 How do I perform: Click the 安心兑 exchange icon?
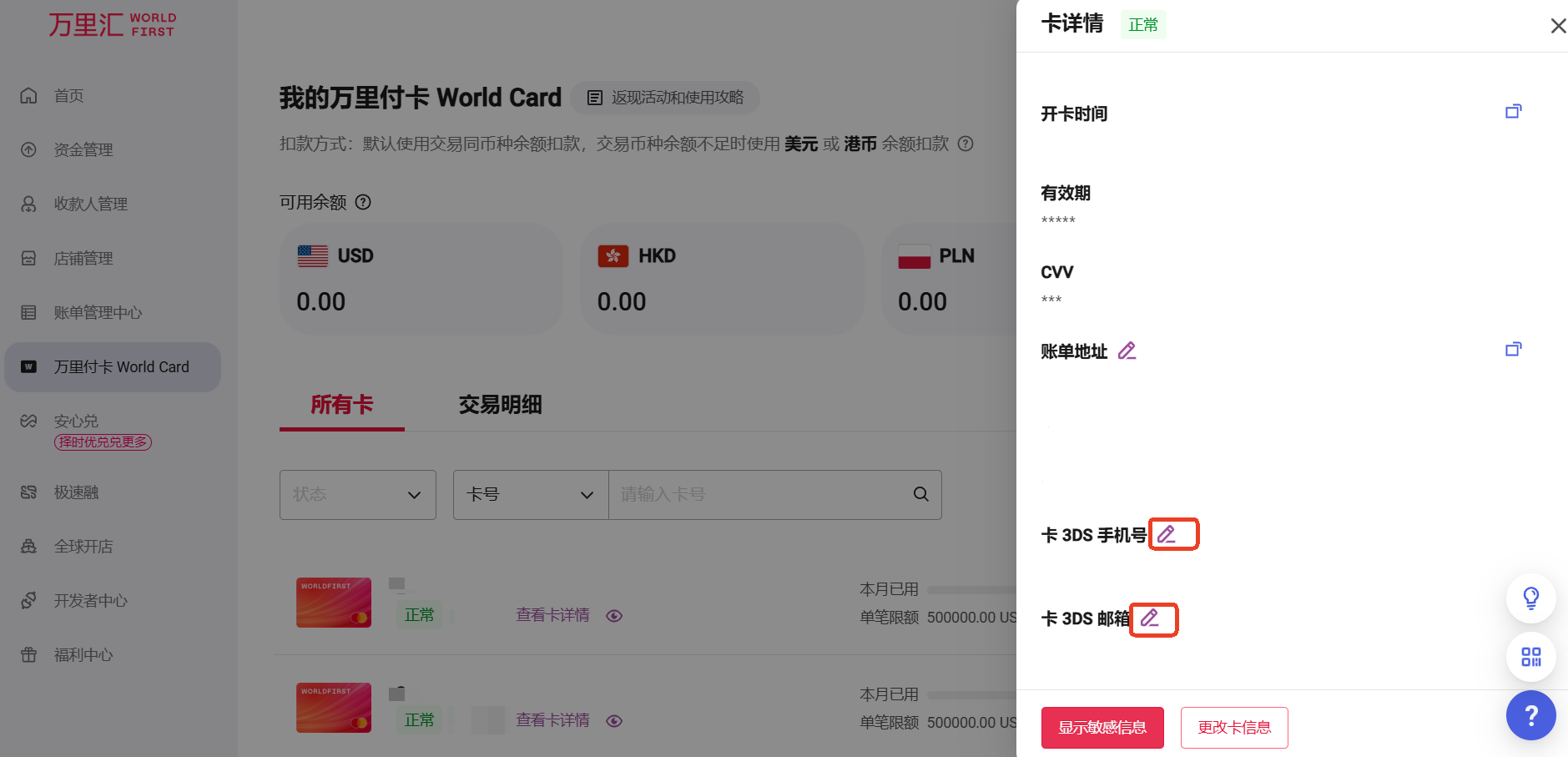pos(28,421)
